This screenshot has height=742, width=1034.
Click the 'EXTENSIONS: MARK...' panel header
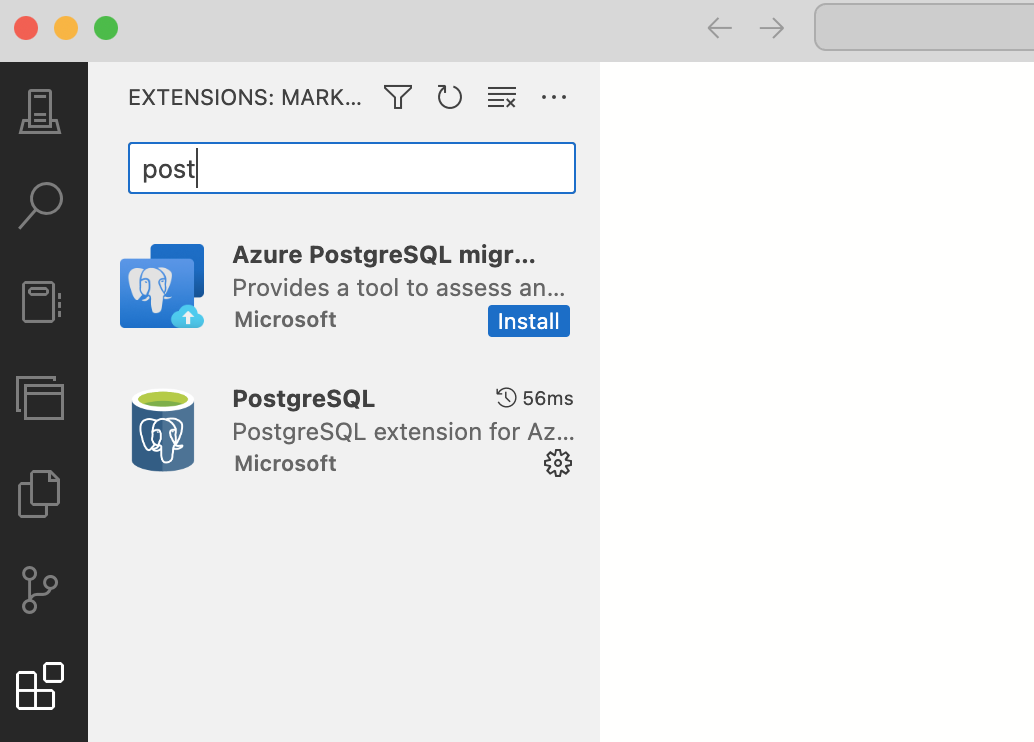click(x=245, y=98)
